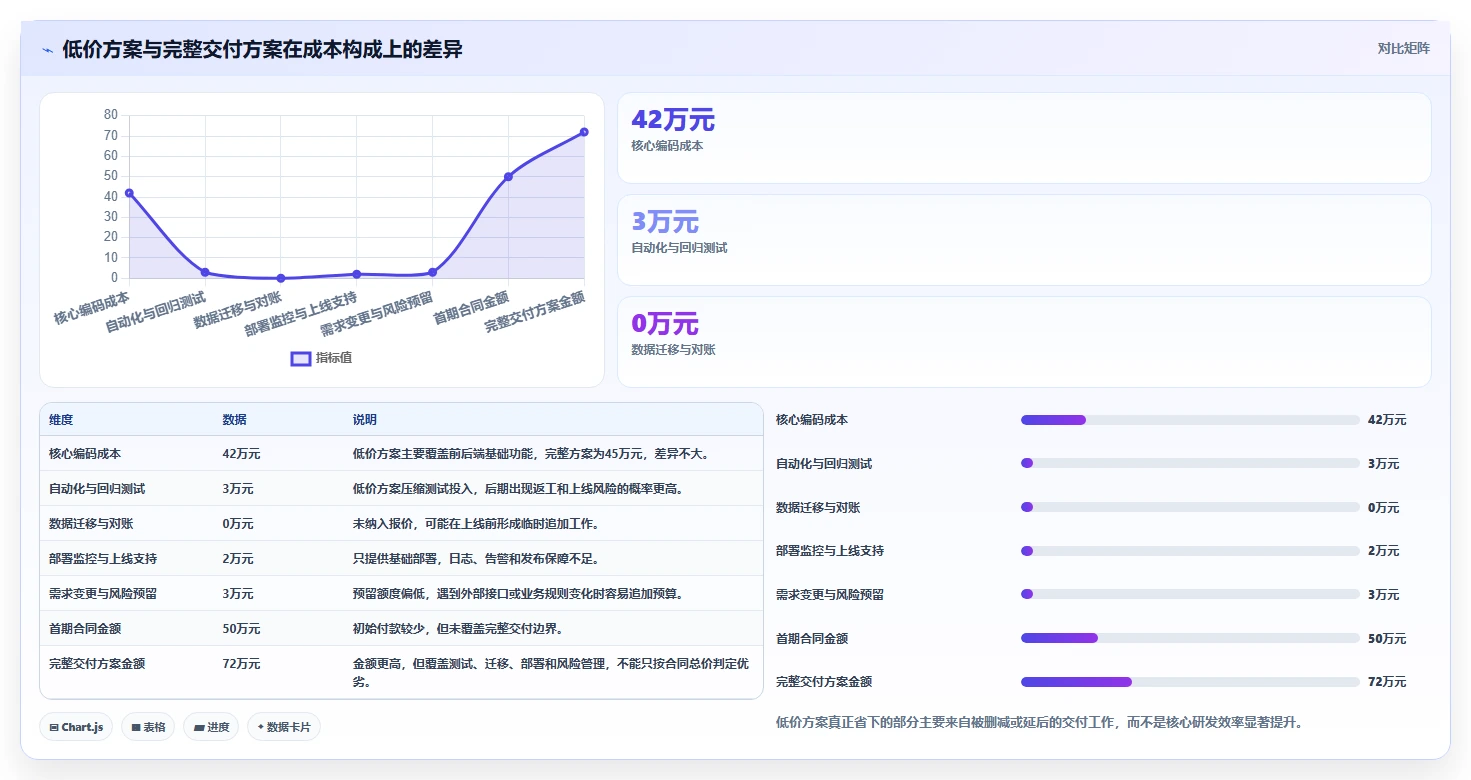The image size is (1471, 780).
Task: Click the 部署监控与上线支持 progress bar
Action: click(1190, 551)
